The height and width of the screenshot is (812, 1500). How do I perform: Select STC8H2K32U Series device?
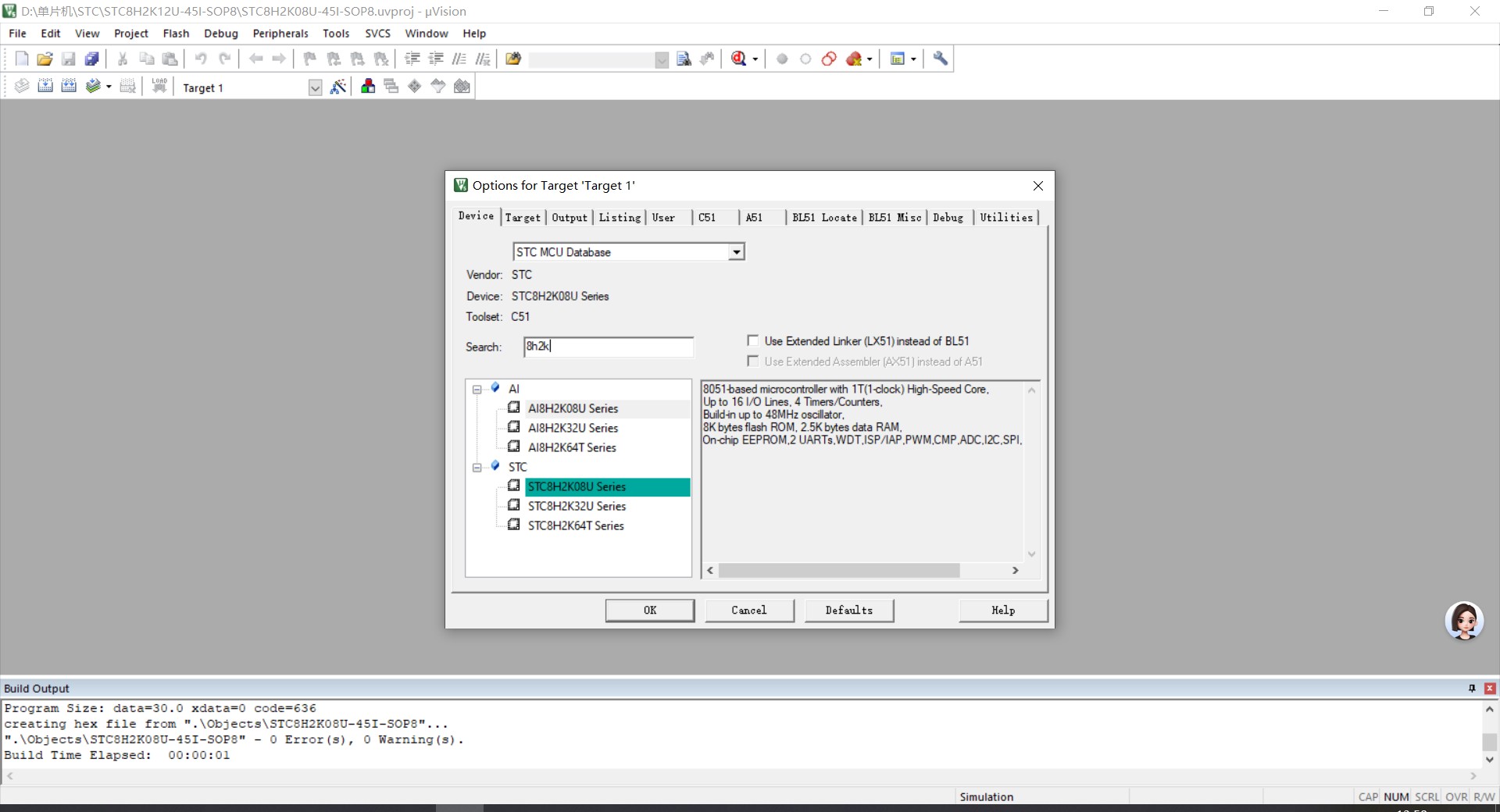click(x=577, y=506)
